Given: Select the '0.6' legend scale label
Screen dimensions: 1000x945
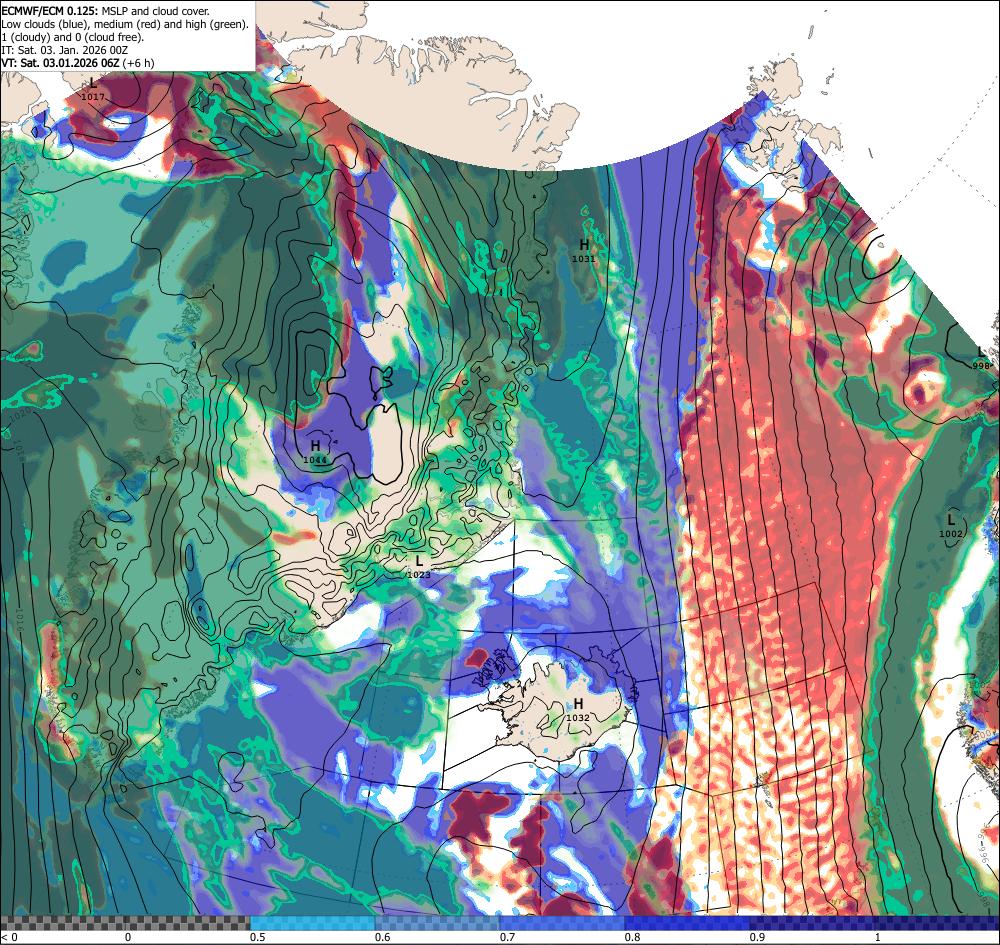Looking at the screenshot, I should [383, 937].
